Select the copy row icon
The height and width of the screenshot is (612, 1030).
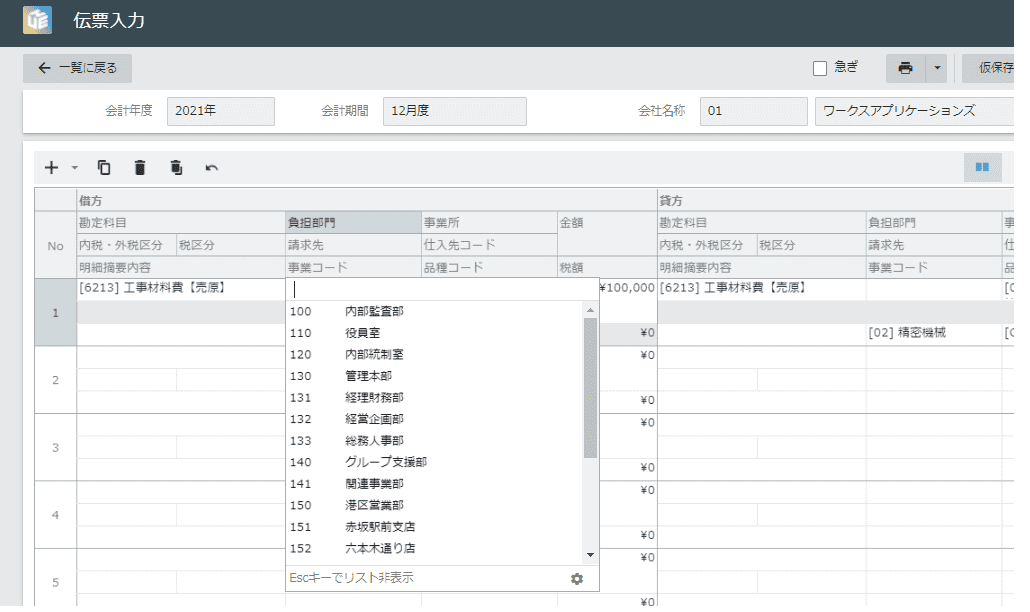[104, 167]
